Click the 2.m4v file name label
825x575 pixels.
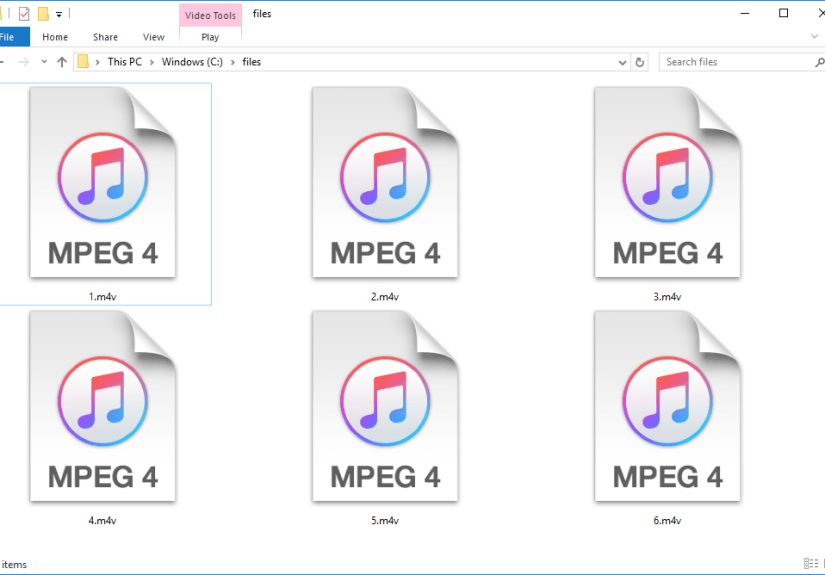coord(385,297)
